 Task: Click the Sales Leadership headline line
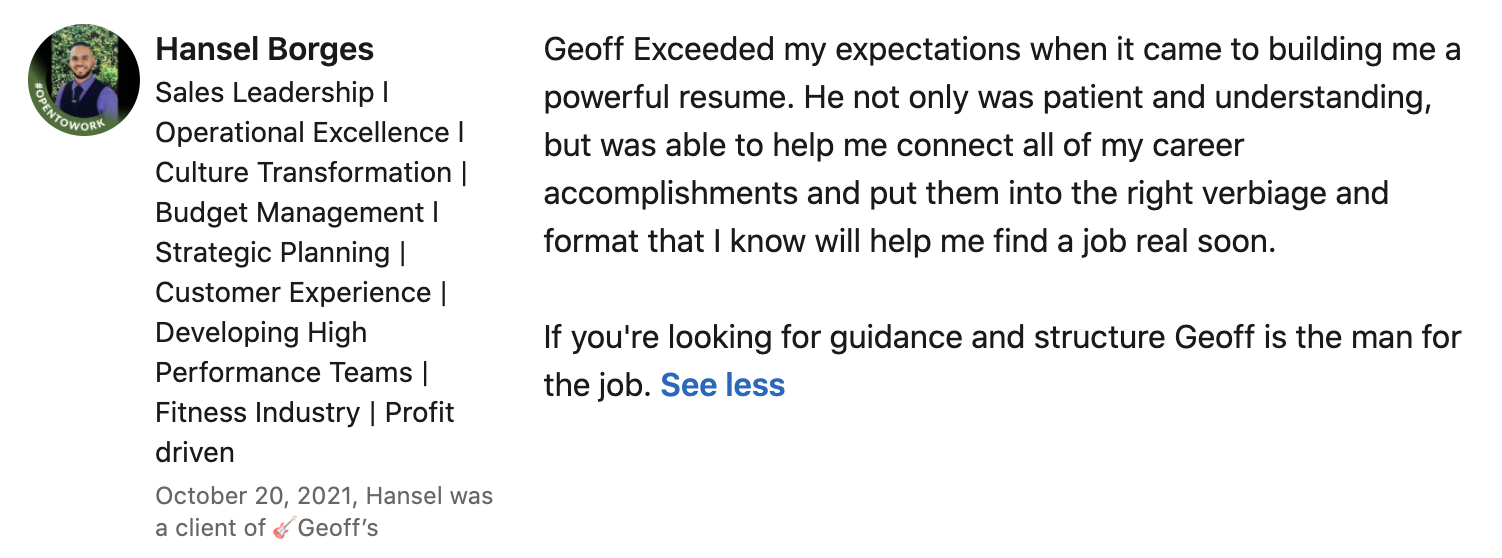272,93
